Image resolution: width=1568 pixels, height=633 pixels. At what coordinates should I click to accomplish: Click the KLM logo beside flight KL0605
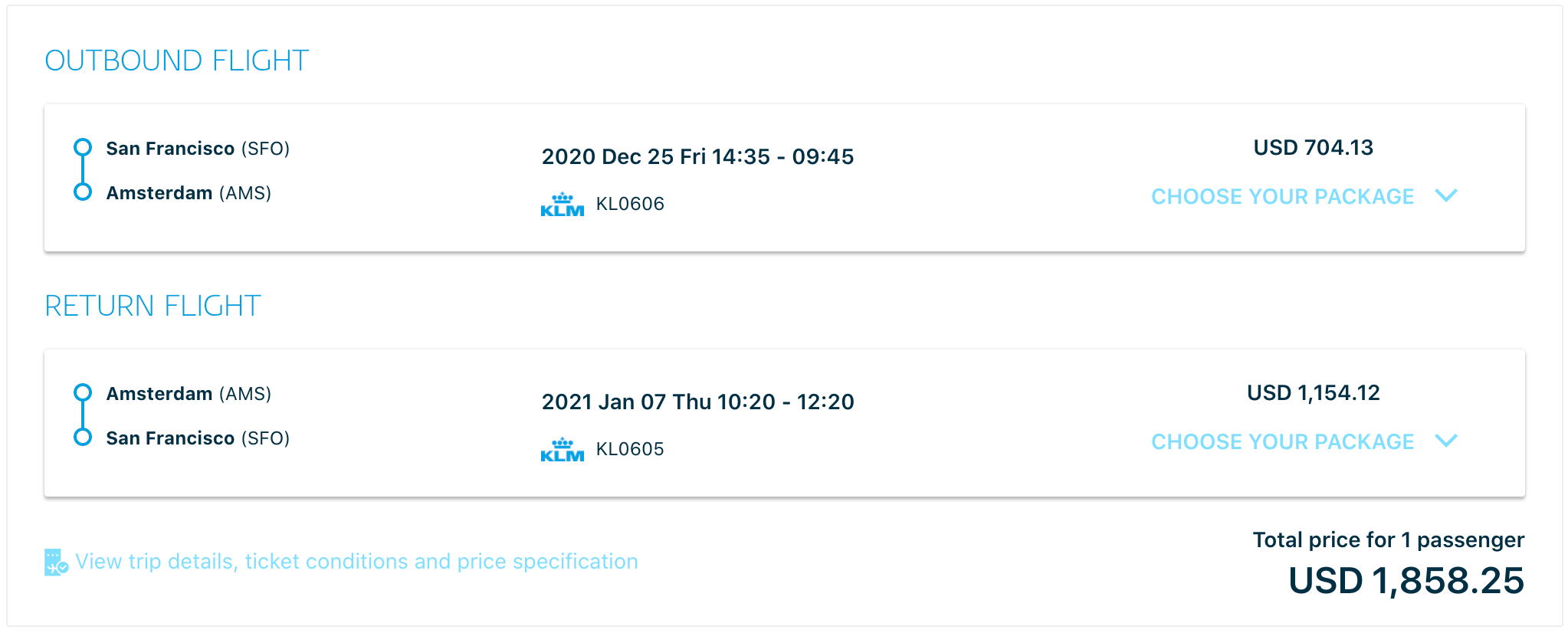562,450
